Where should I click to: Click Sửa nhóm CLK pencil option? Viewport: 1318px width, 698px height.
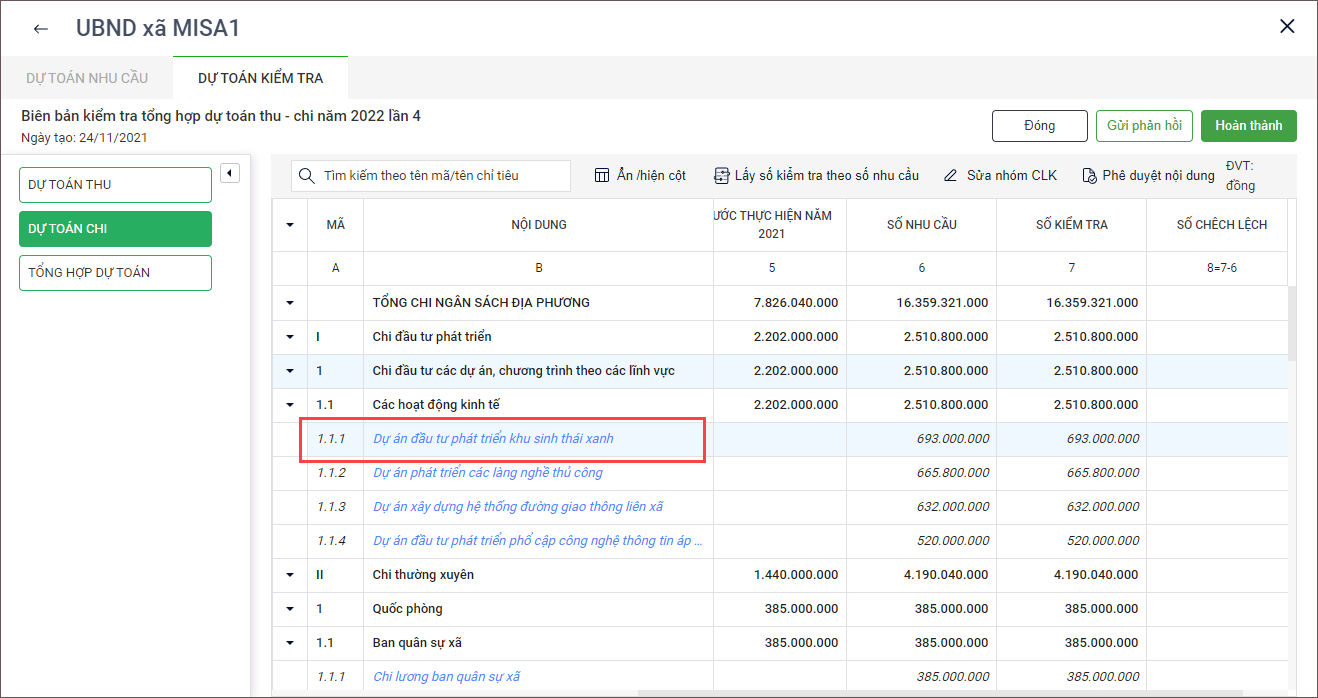[x=1000, y=175]
